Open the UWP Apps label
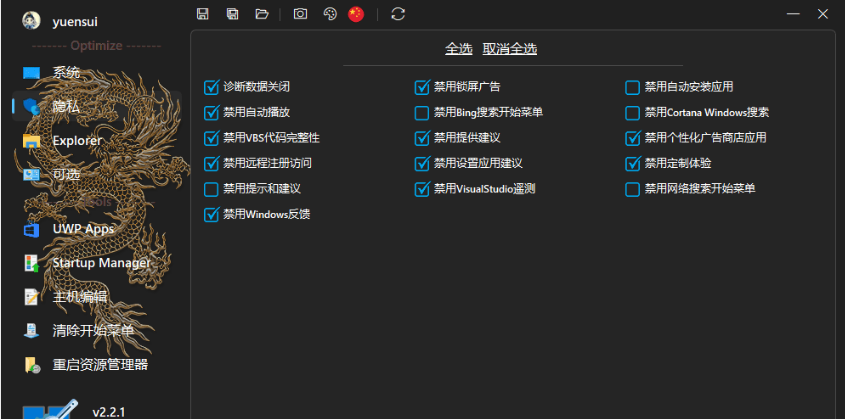845x419 pixels. (84, 229)
